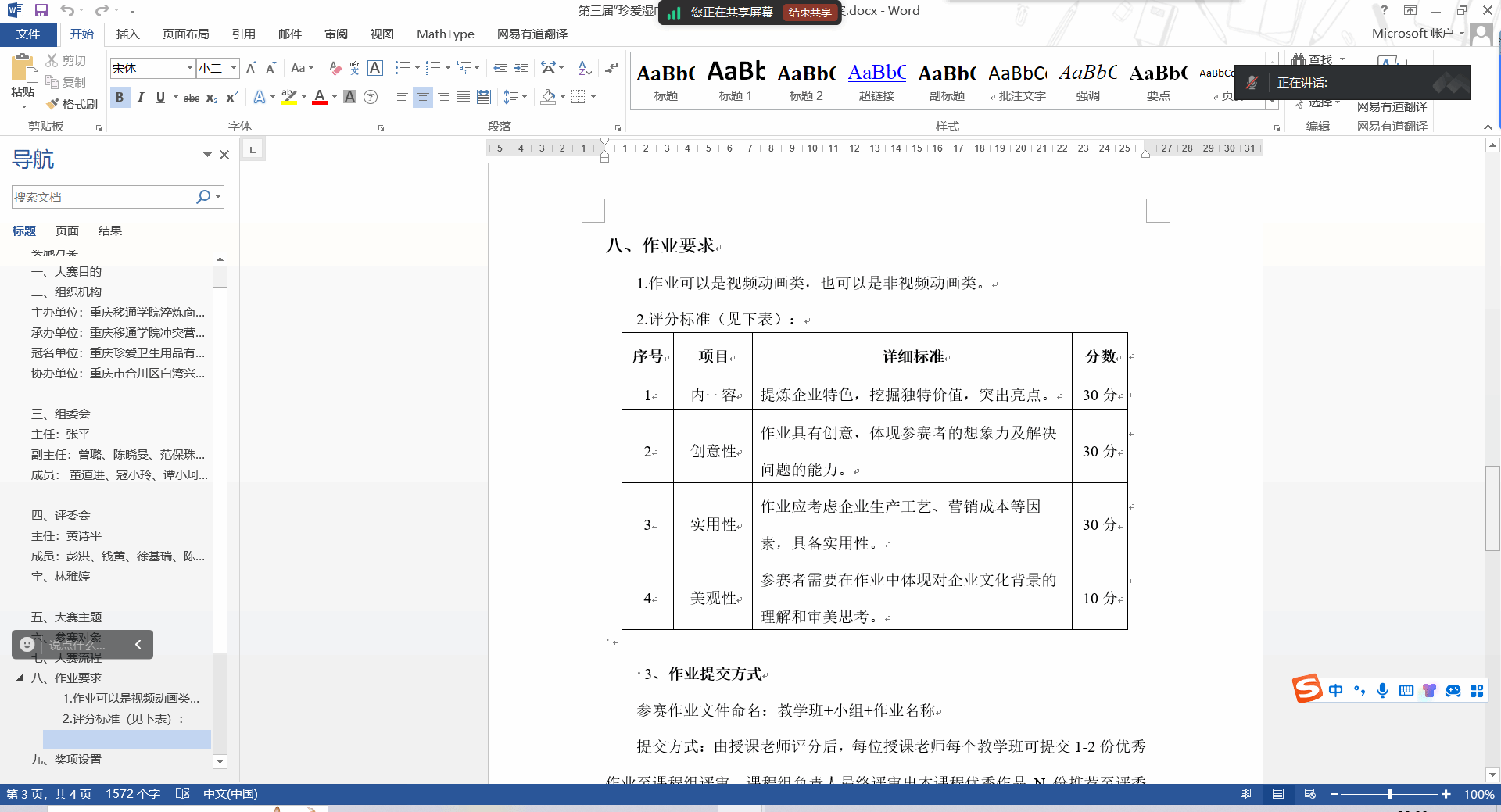This screenshot has width=1501, height=812.
Task: Toggle character shading
Action: (349, 97)
